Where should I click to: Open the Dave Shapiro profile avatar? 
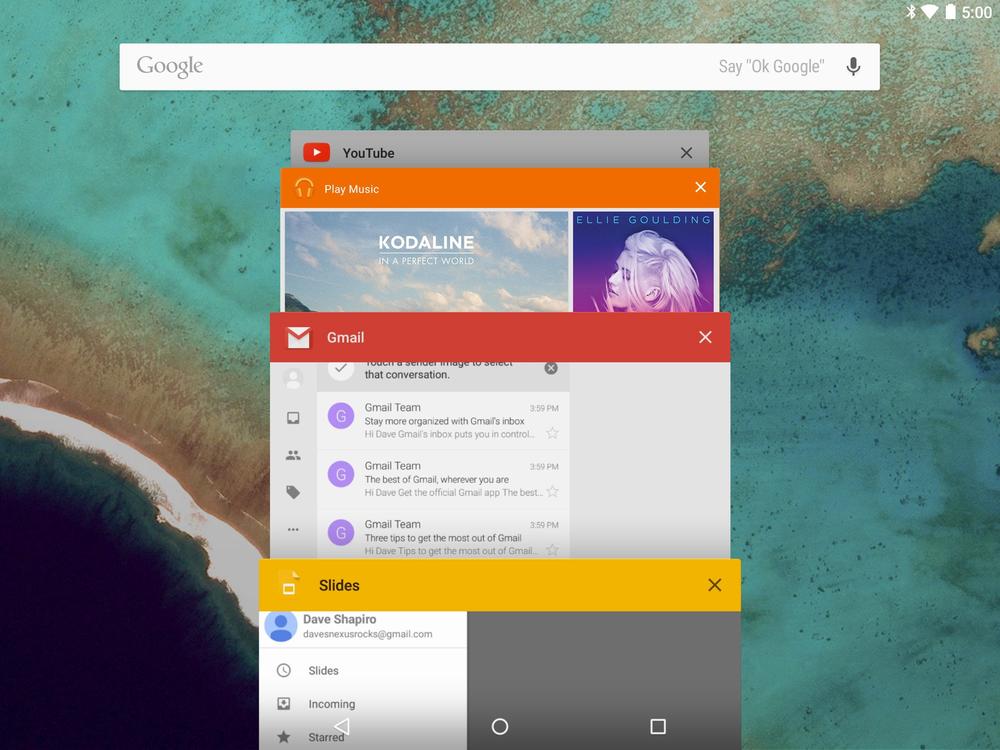[281, 626]
